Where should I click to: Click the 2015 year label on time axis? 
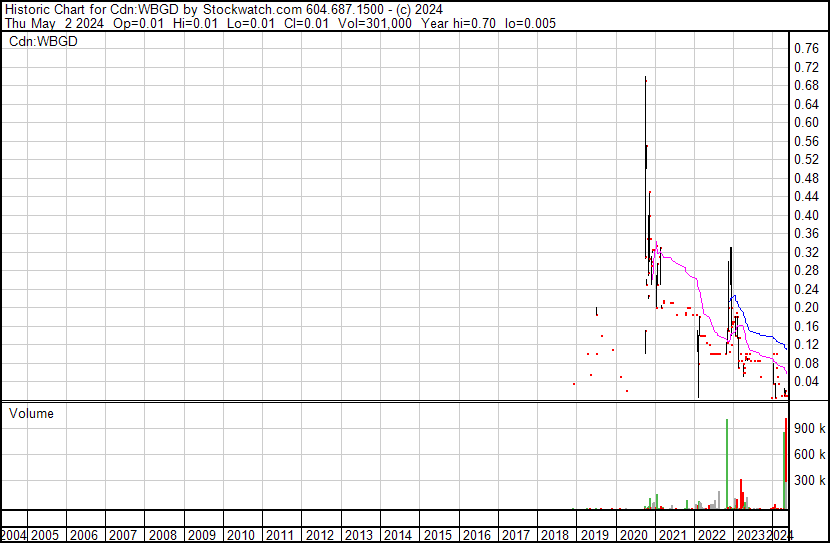438,536
